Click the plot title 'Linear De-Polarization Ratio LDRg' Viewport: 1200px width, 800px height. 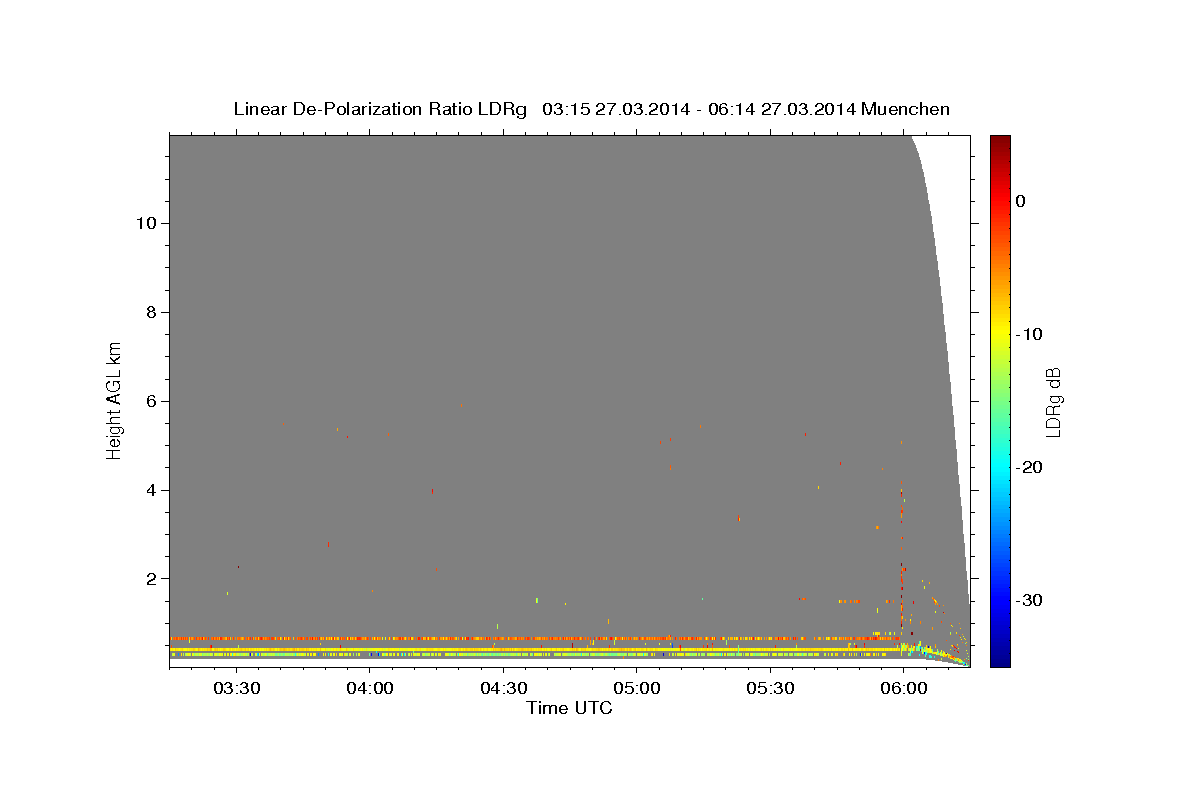point(380,109)
